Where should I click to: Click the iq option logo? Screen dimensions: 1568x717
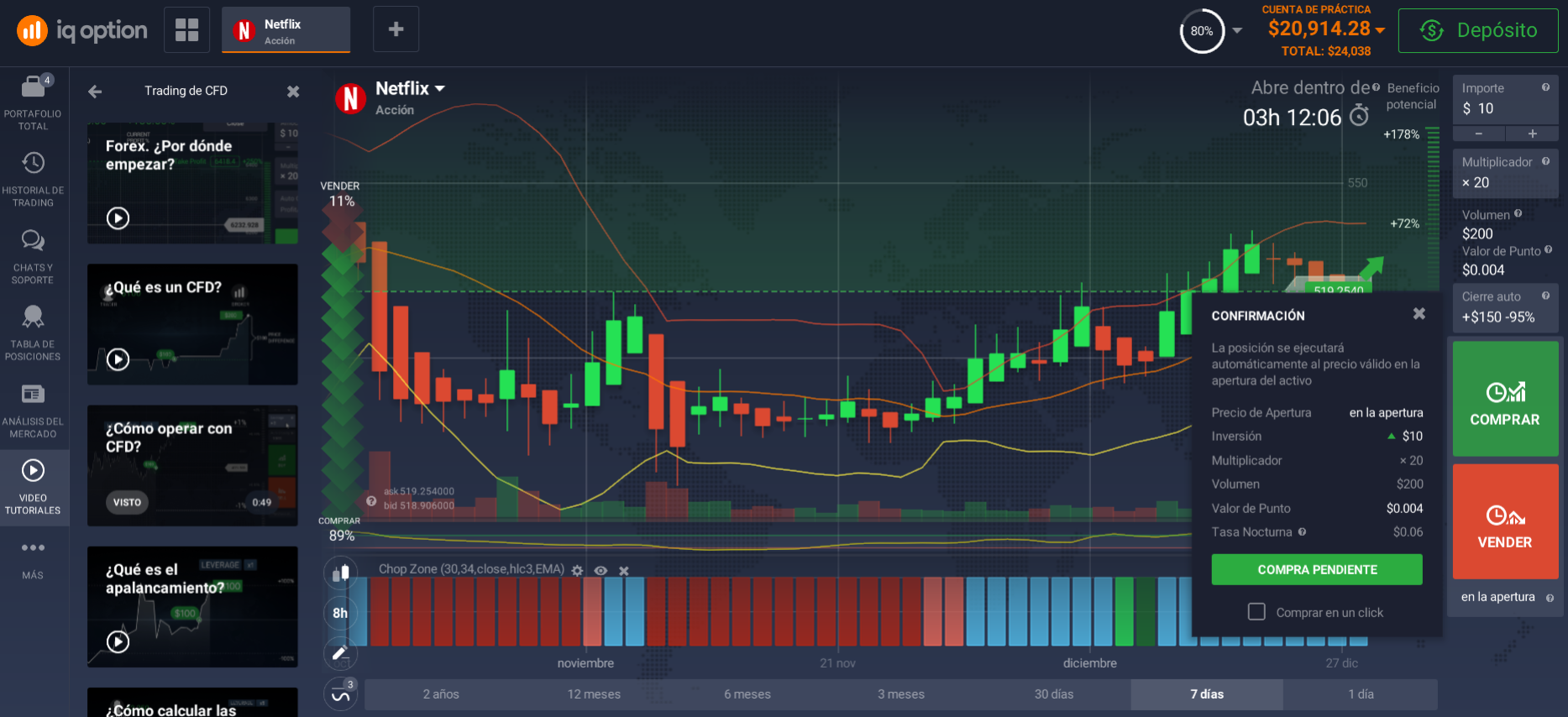pyautogui.click(x=82, y=31)
